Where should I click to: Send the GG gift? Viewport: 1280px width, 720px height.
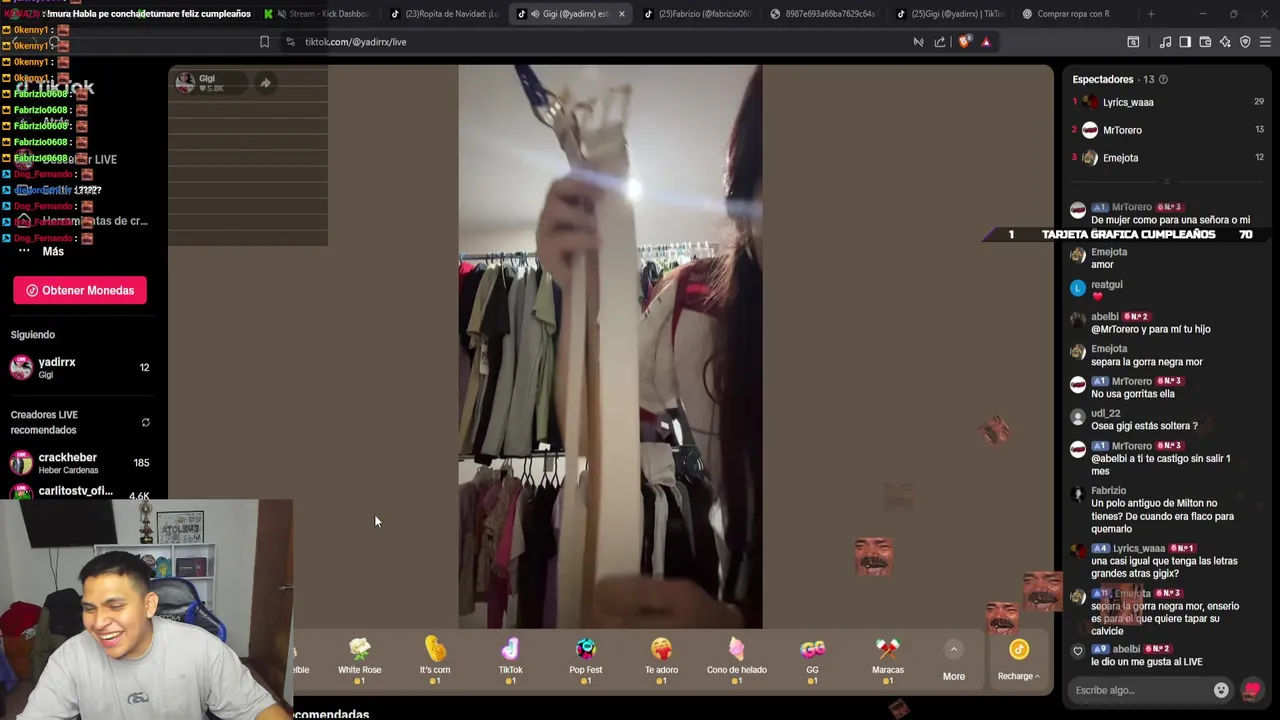pos(812,660)
